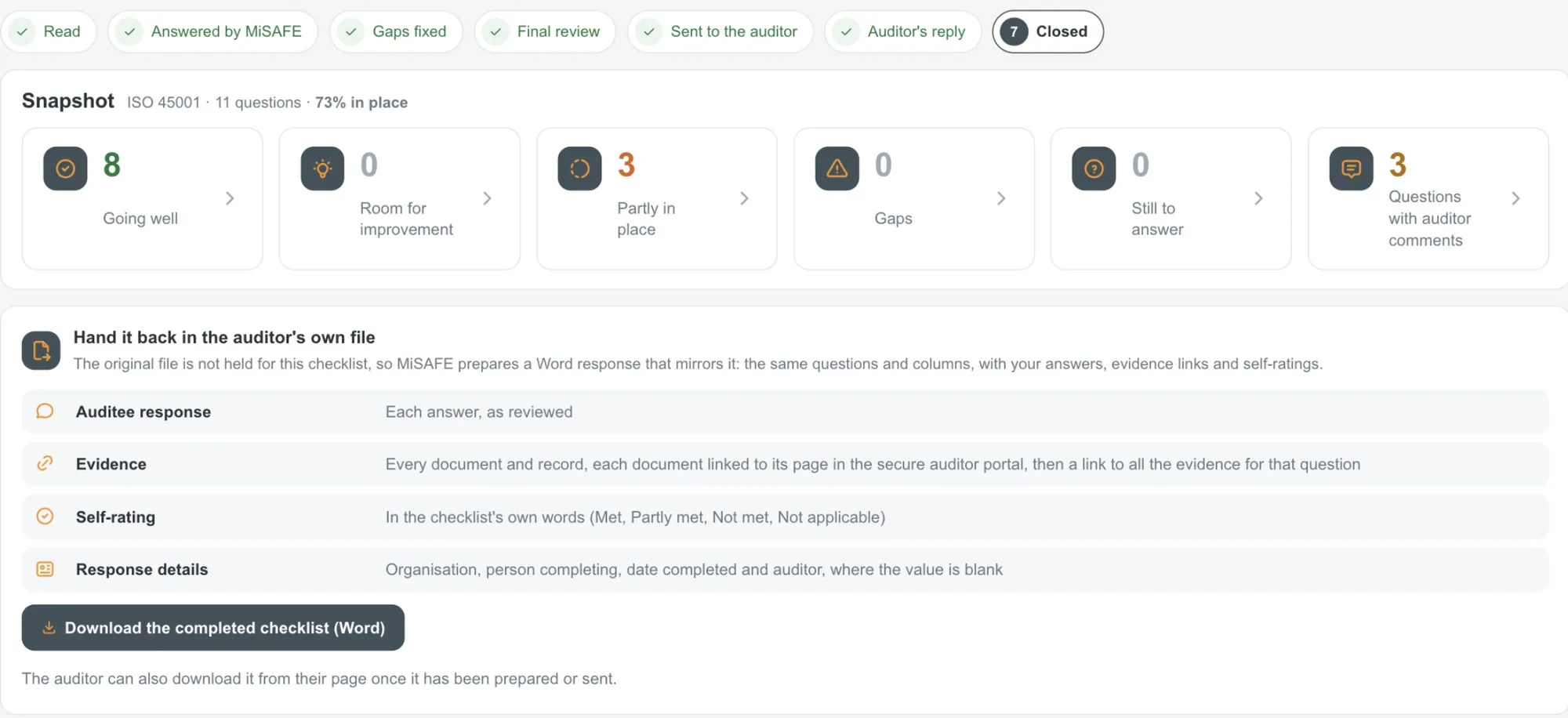
Task: Click the 'ISO 45001' text
Action: (164, 103)
